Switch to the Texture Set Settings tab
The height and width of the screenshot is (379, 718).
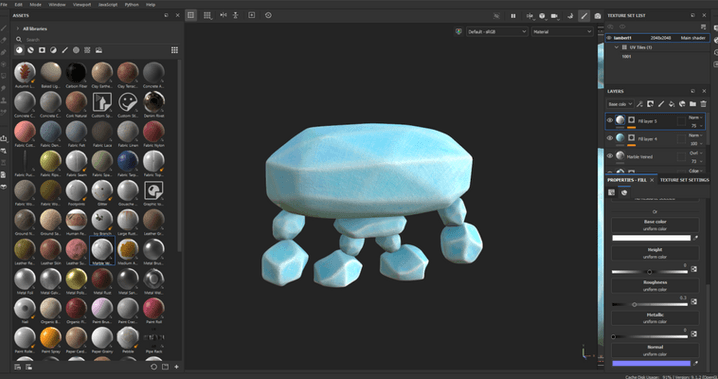coord(684,180)
